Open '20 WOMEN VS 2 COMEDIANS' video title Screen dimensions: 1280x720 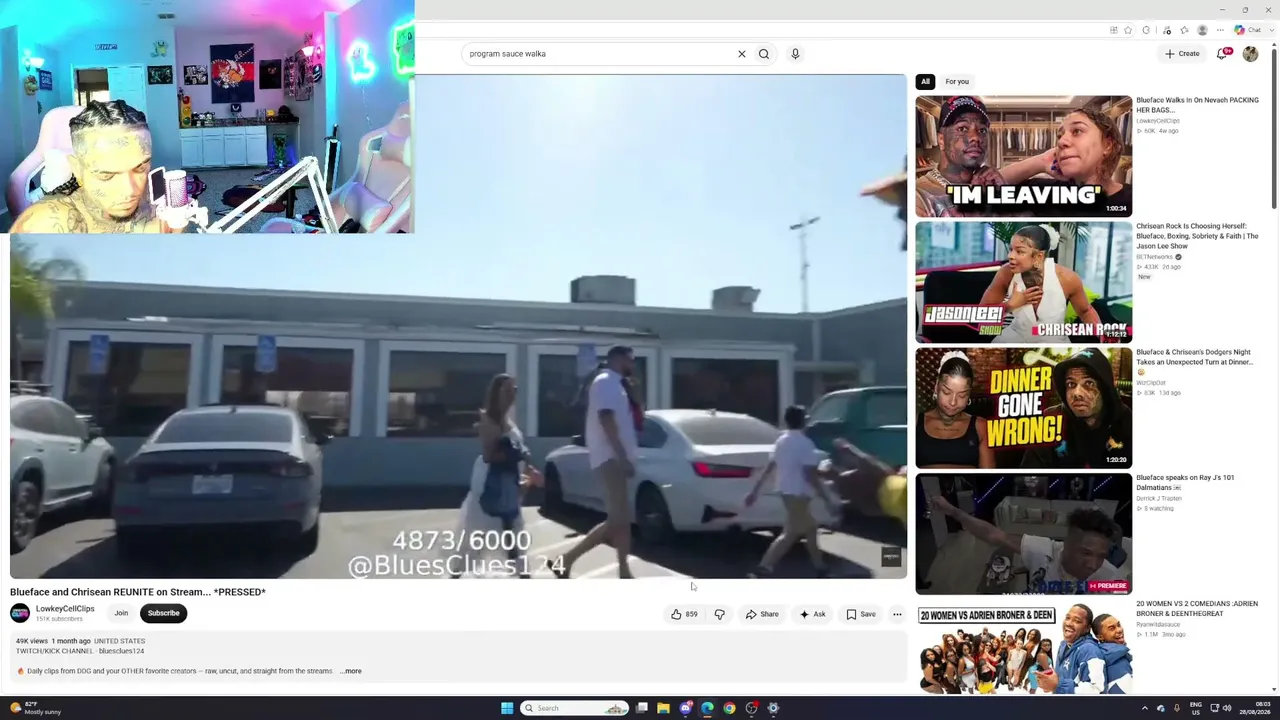click(1197, 609)
